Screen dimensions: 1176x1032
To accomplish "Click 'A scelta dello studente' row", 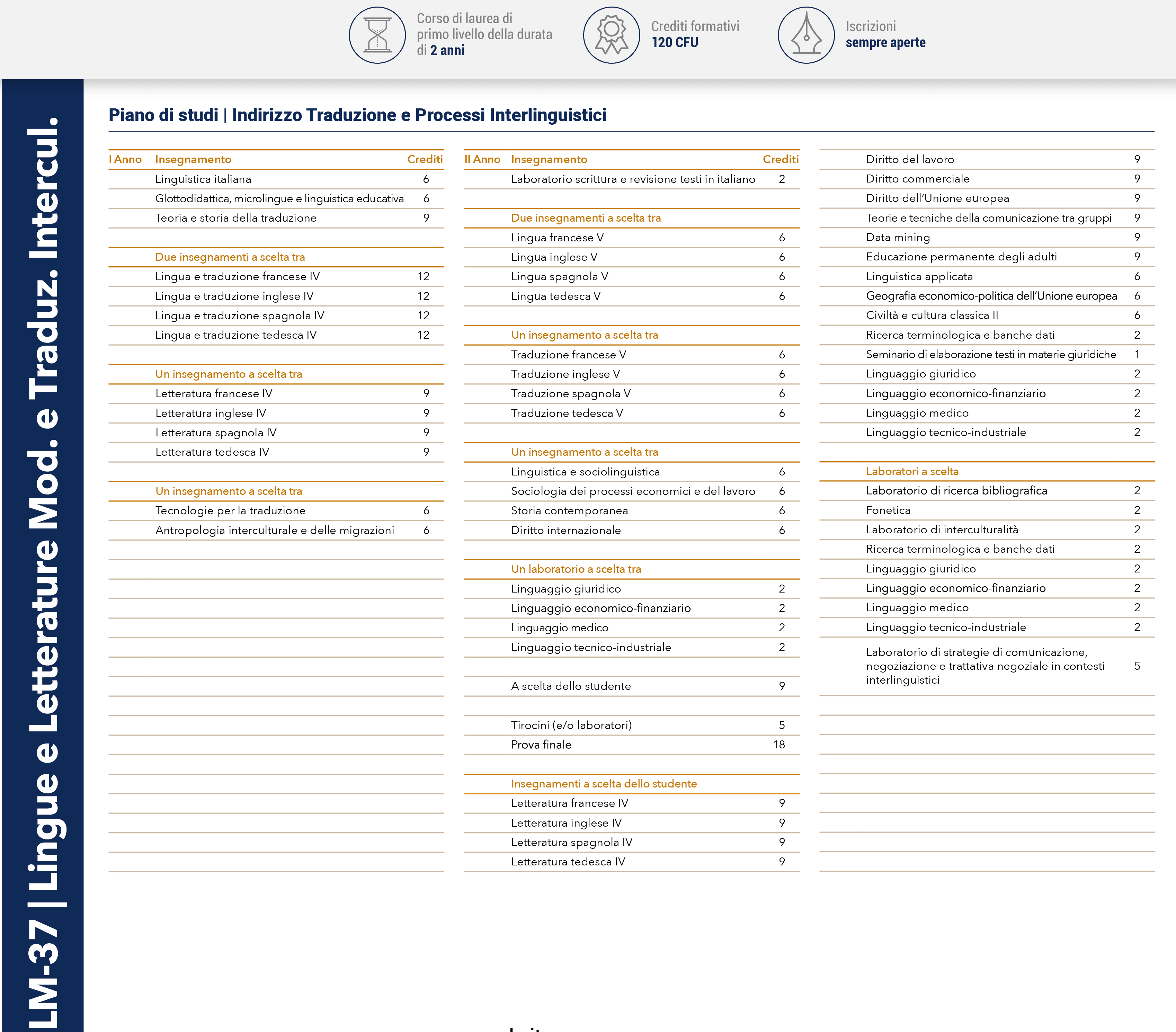I will [x=632, y=686].
